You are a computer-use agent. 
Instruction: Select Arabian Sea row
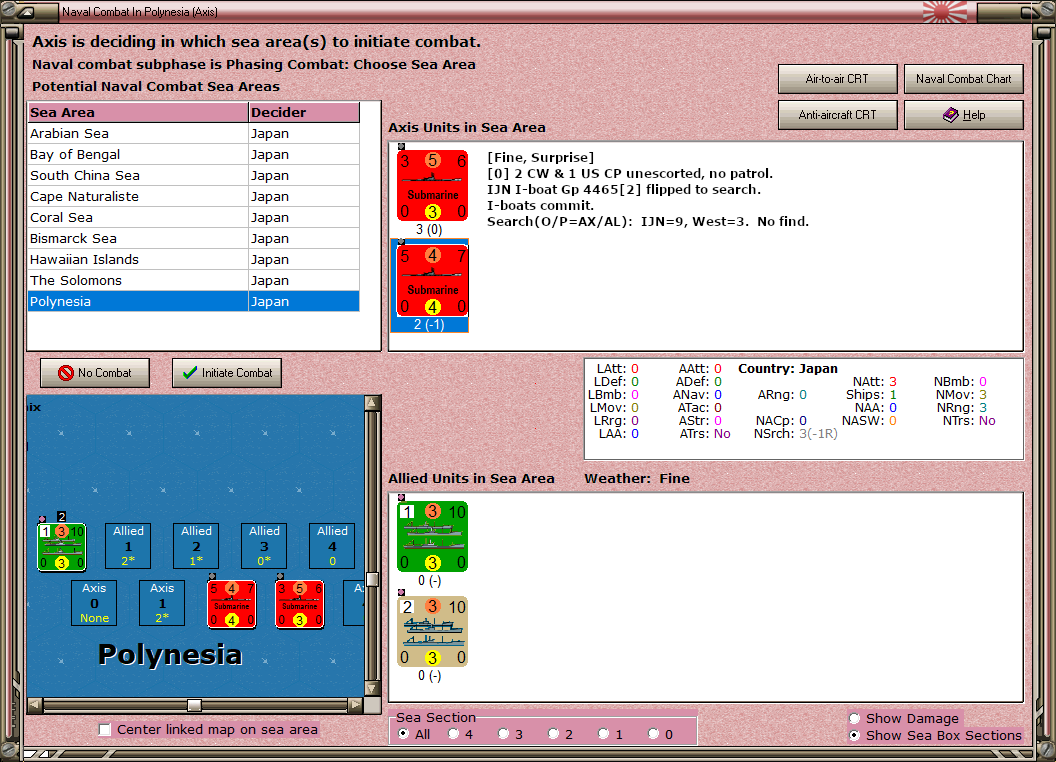[x=193, y=133]
